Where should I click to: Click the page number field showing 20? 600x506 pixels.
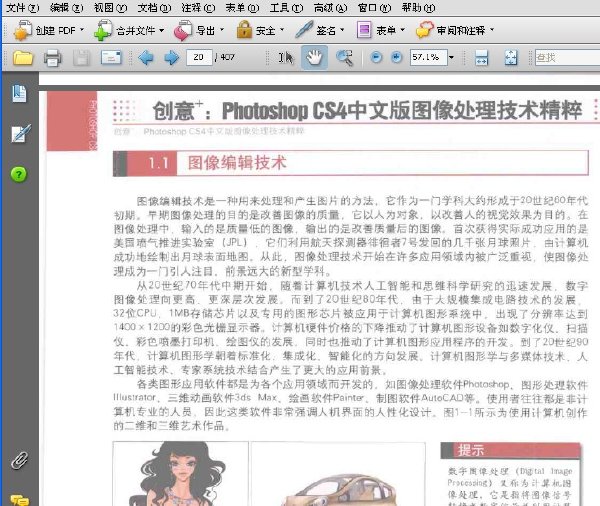pos(199,57)
